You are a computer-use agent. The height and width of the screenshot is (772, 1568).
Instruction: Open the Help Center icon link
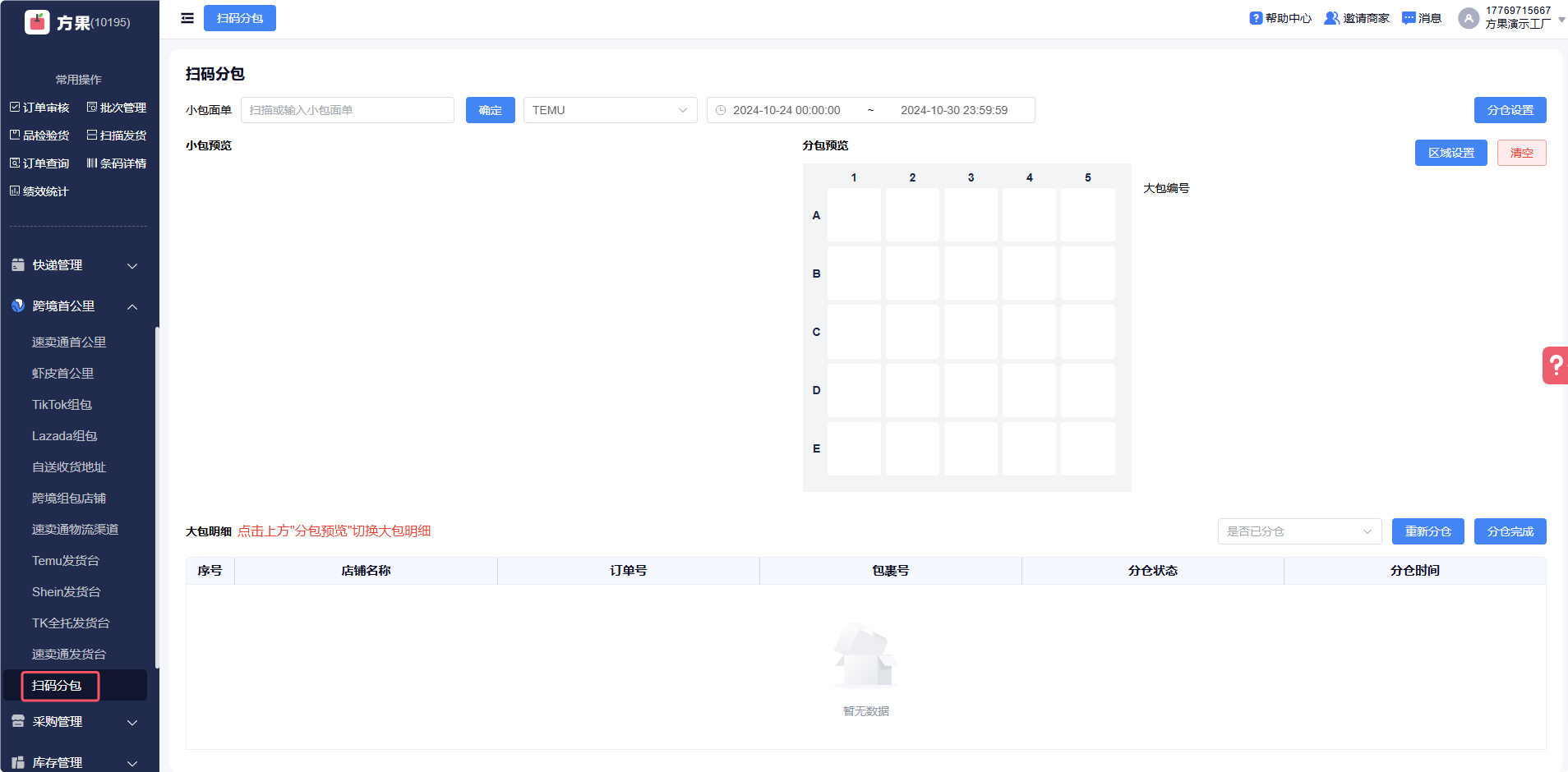tap(1256, 18)
